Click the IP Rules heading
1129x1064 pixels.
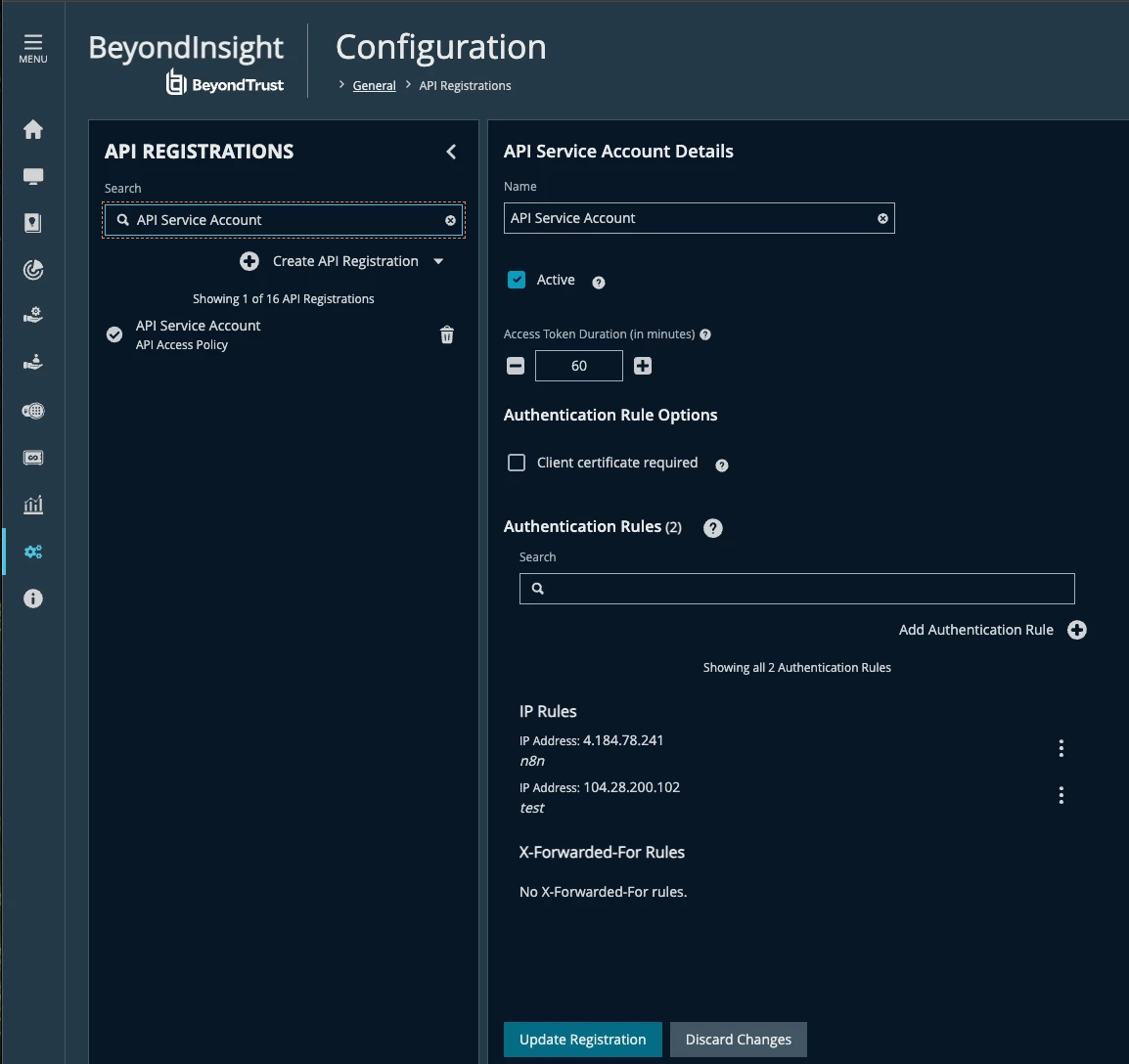[548, 711]
